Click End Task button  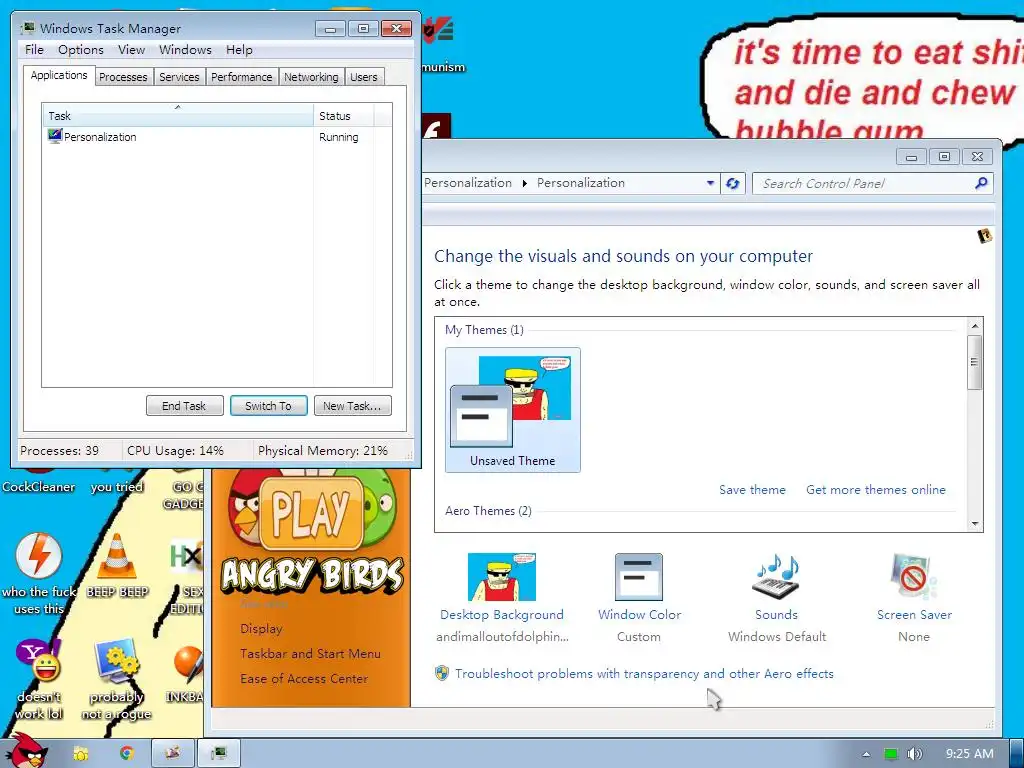tap(184, 406)
